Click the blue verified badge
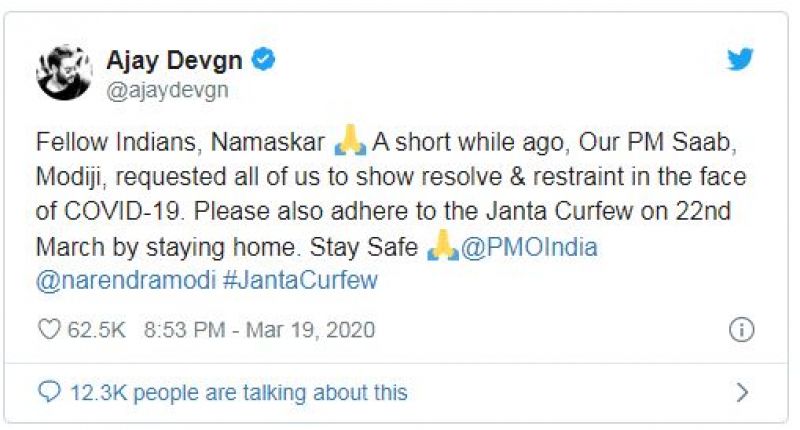Screen dimensions: 800x430 (264, 60)
